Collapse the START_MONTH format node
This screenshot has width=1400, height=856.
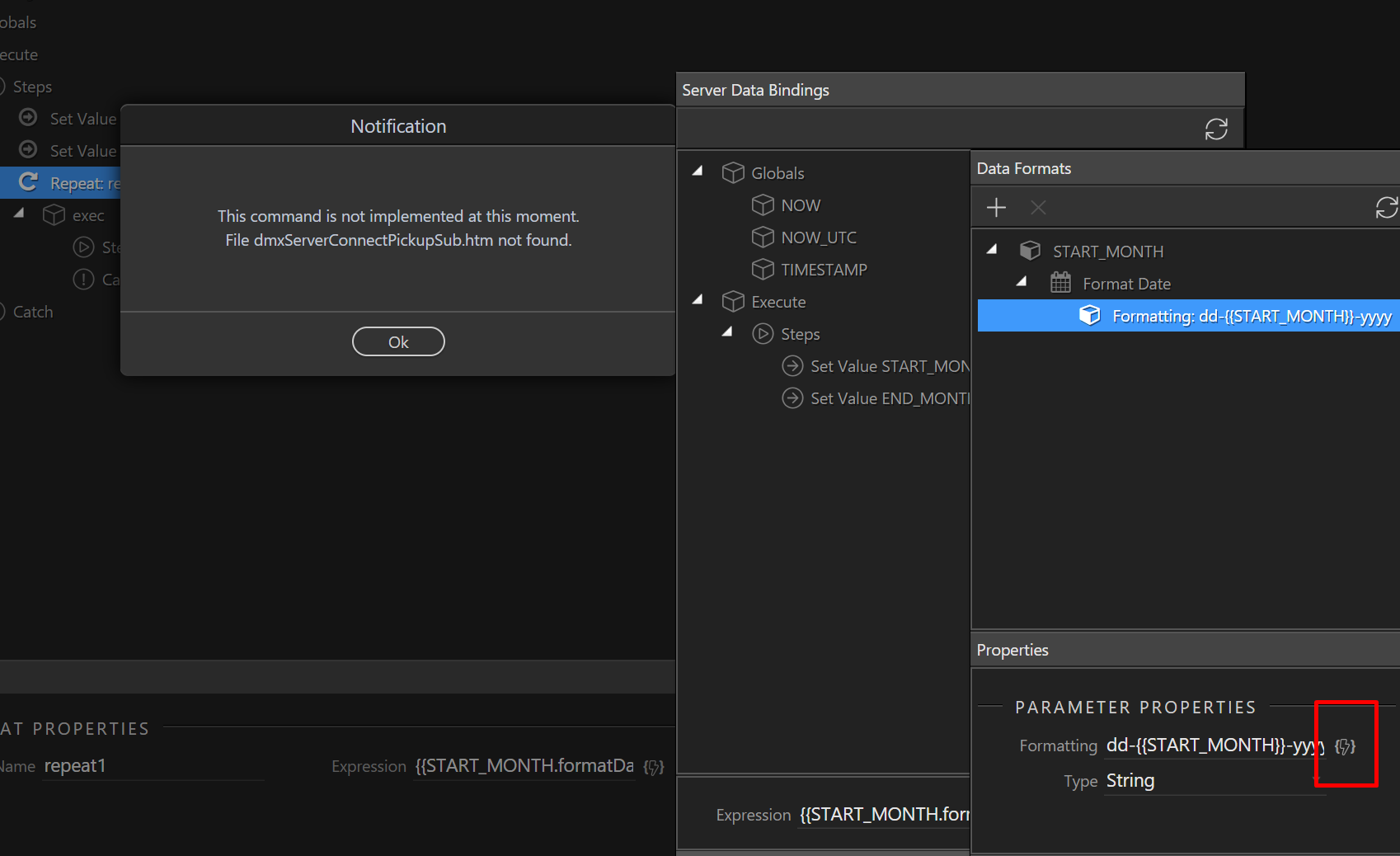pyautogui.click(x=992, y=249)
